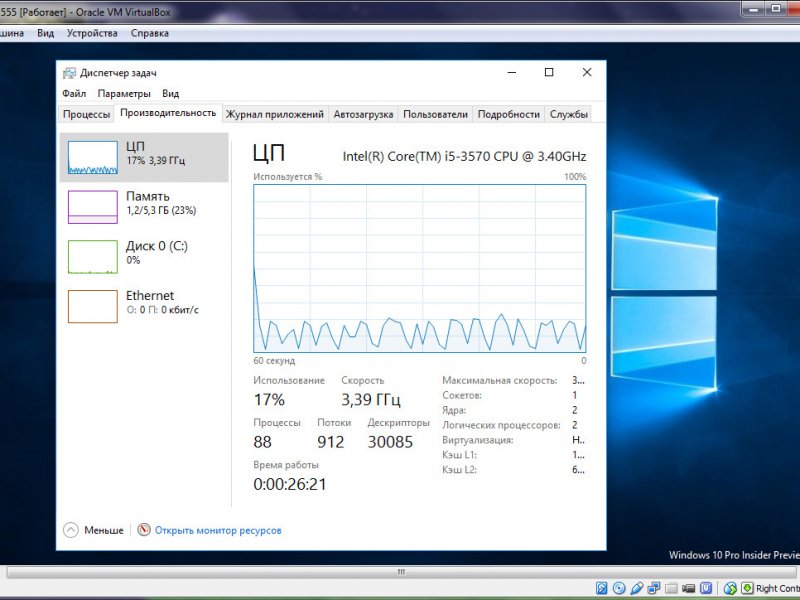Viewport: 800px width, 600px height.
Task: Select the Диск 0 (C:) mini graph thumbnail
Action: 92,257
